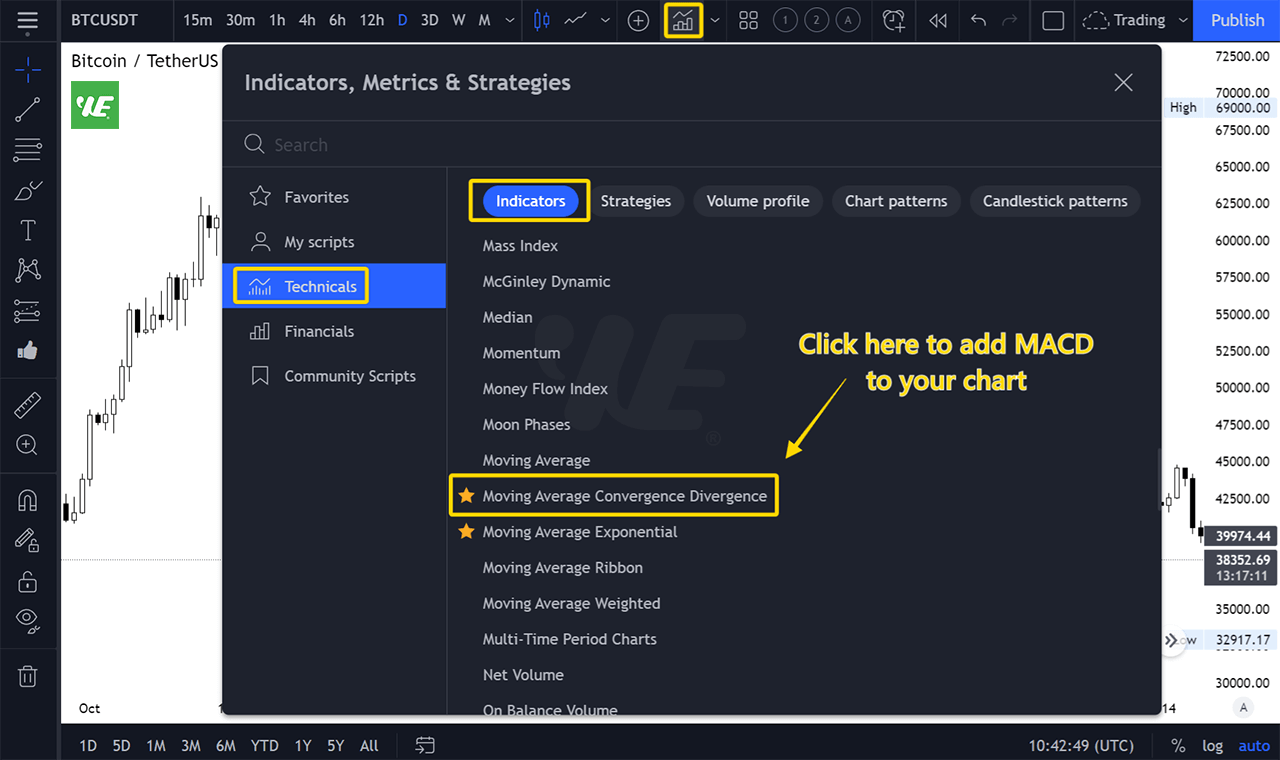This screenshot has width=1280, height=760.
Task: Expand the layout name dropdown arrow
Action: [x=1183, y=20]
